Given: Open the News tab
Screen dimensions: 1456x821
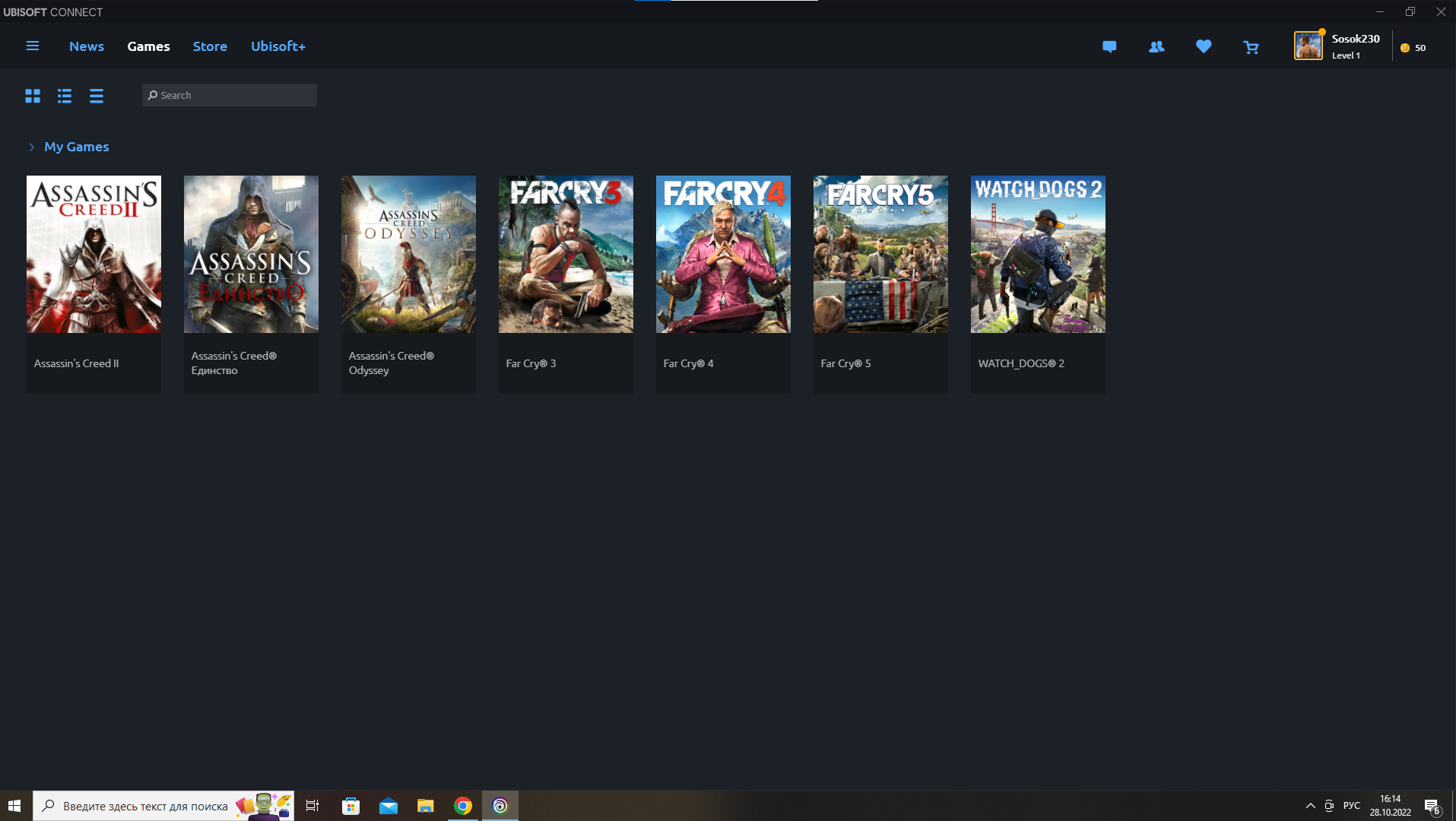Looking at the screenshot, I should [87, 46].
